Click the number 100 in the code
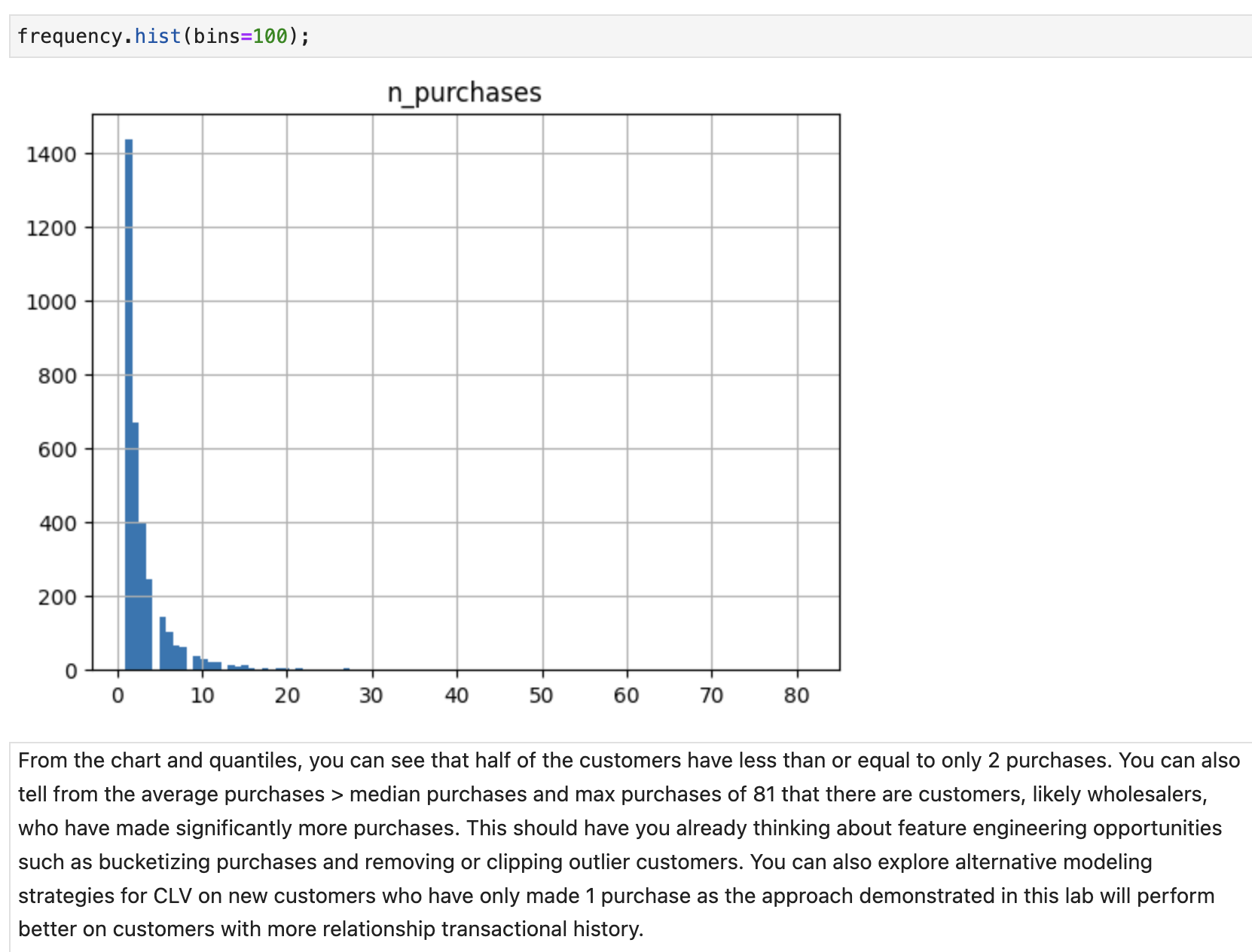This screenshot has width=1252, height=952. [x=270, y=36]
